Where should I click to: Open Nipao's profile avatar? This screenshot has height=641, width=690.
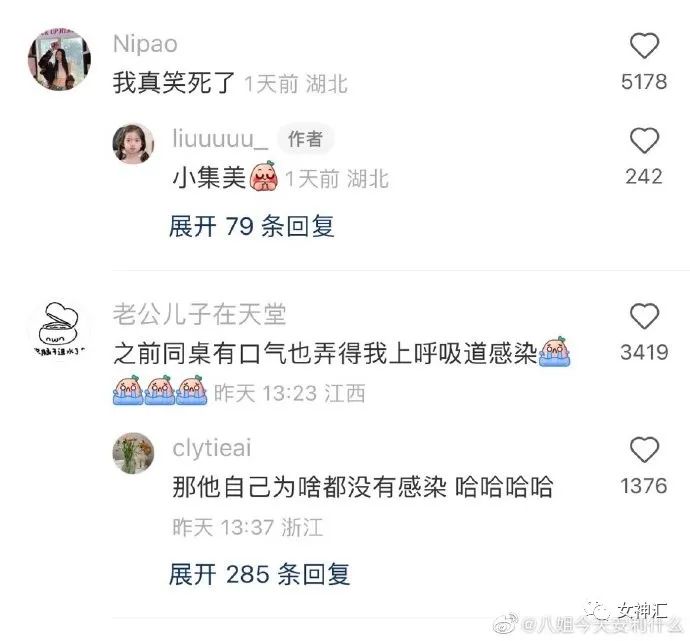(59, 59)
